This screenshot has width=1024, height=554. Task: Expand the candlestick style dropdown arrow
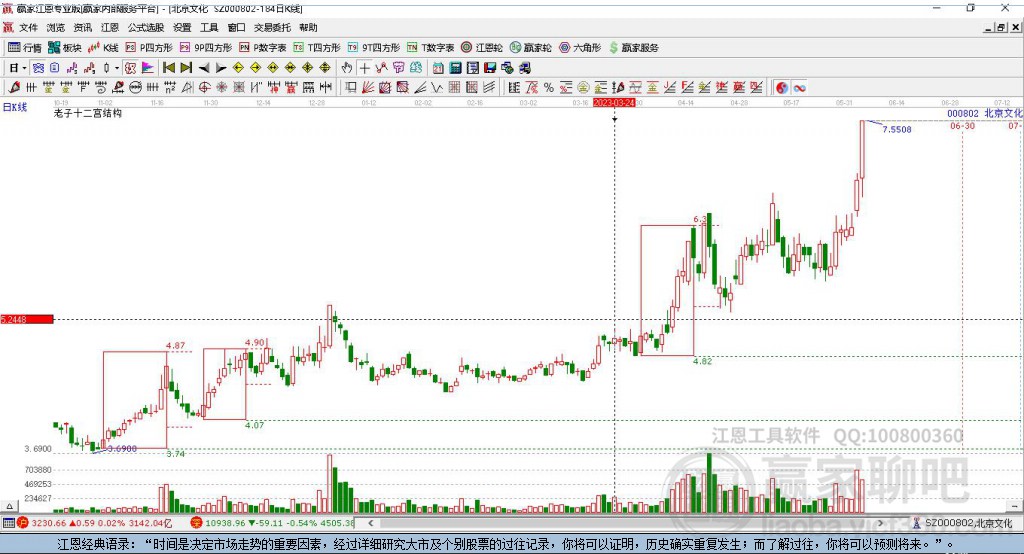click(x=117, y=68)
